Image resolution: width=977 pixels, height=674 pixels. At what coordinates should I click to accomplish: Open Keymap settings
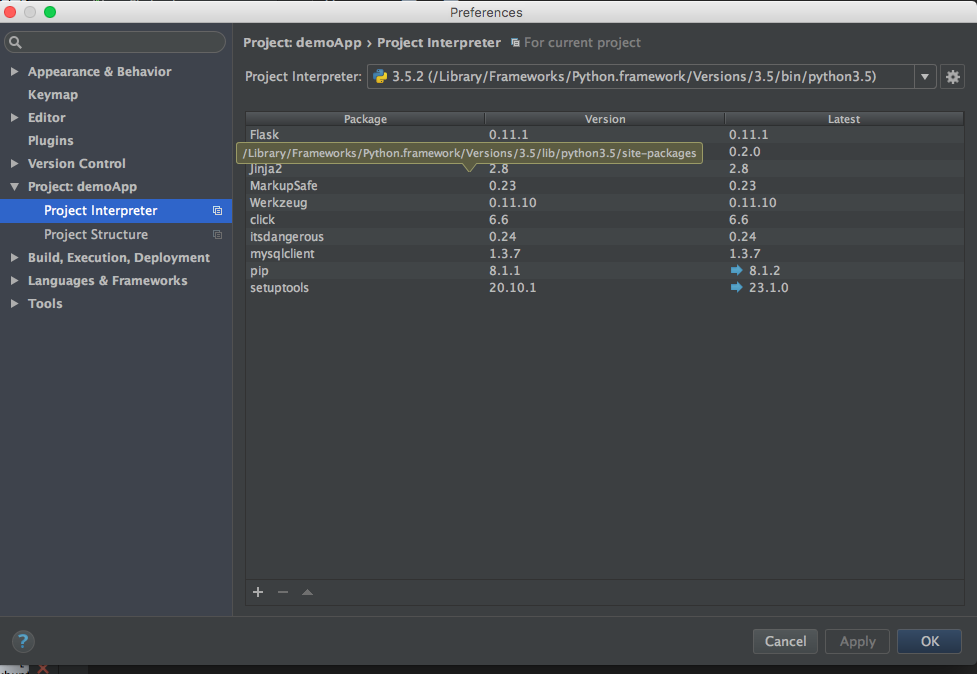[53, 95]
